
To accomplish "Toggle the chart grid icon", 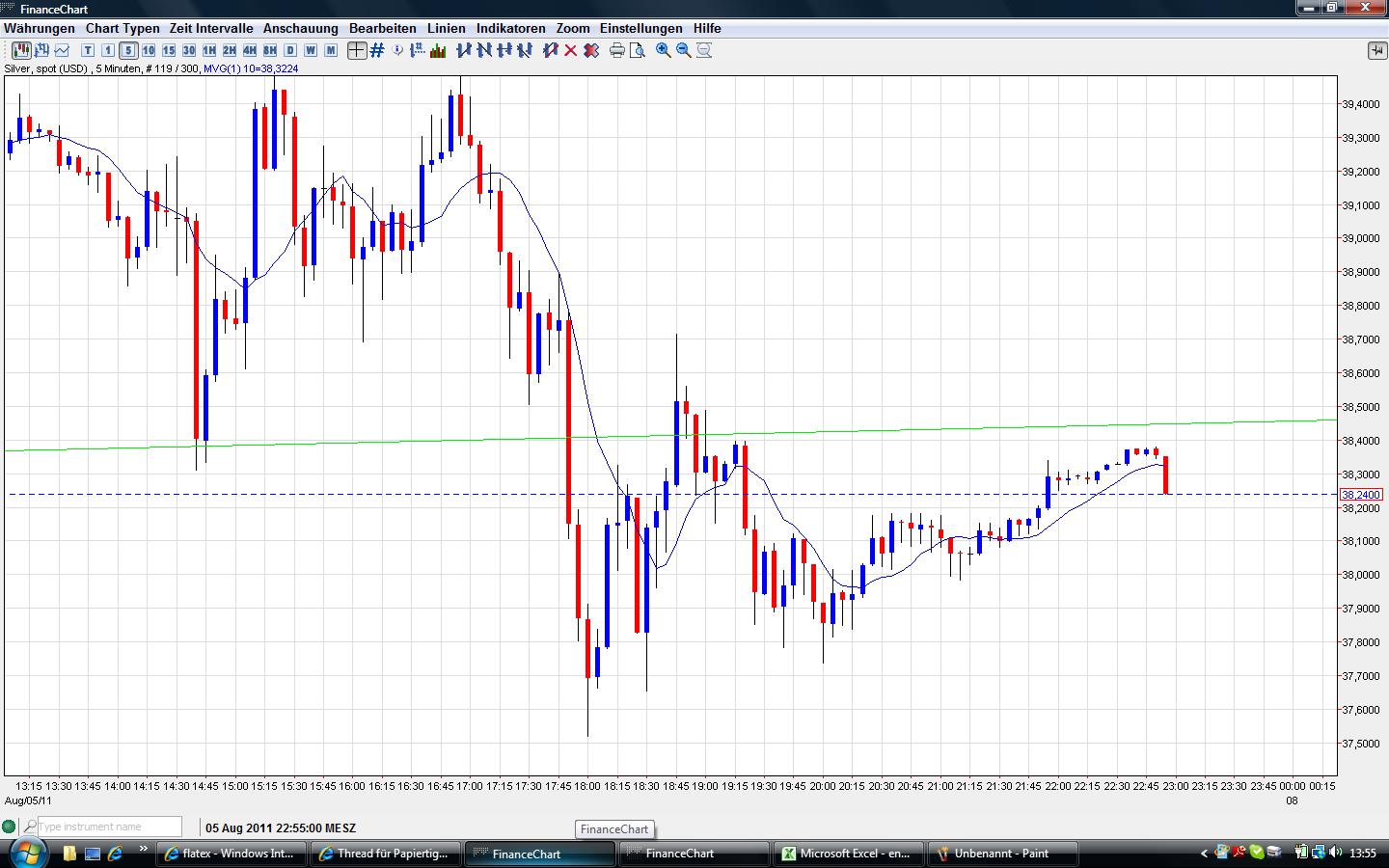I will (377, 50).
